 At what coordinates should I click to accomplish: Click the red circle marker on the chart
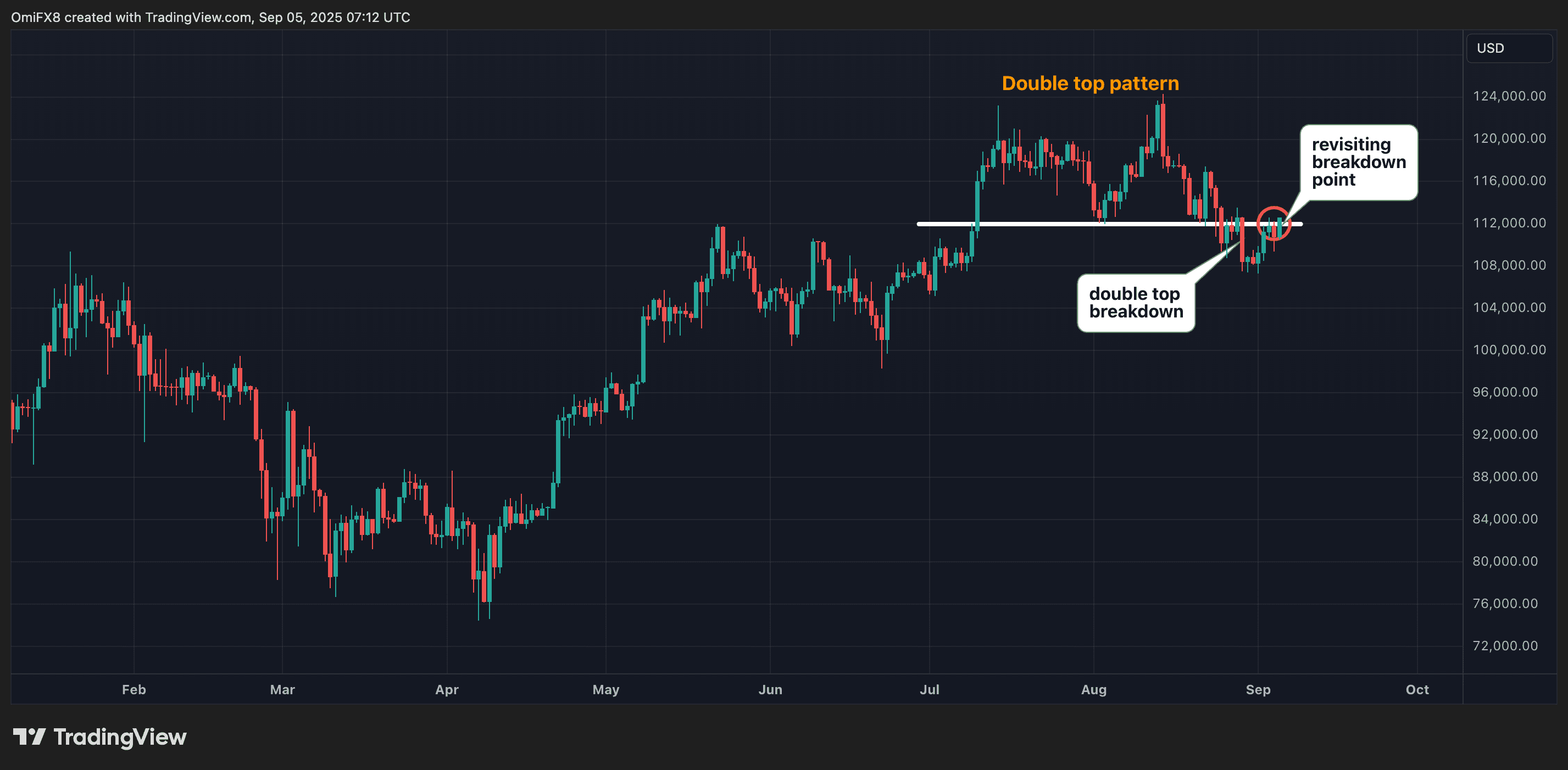(x=1273, y=224)
